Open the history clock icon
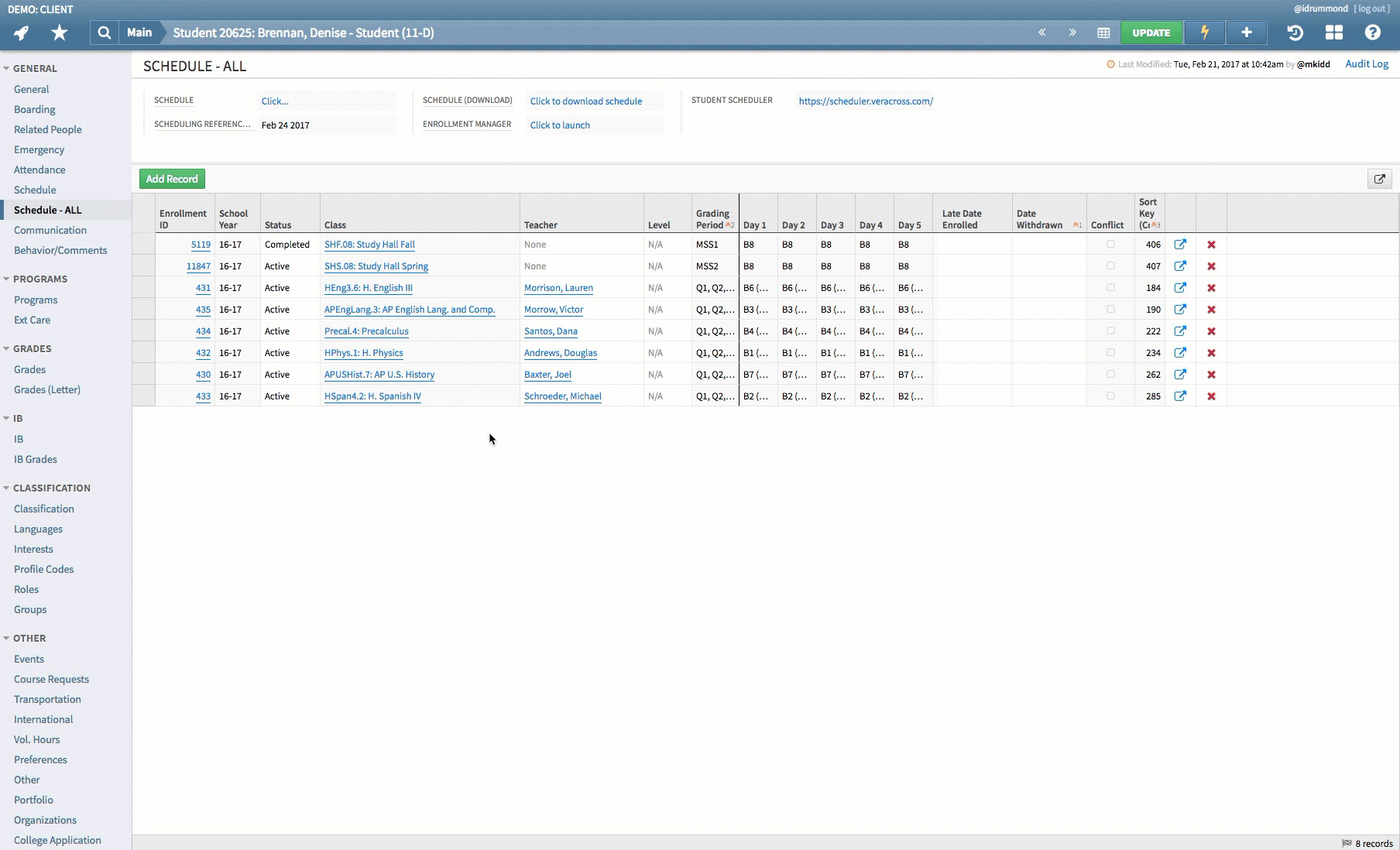 click(x=1295, y=33)
